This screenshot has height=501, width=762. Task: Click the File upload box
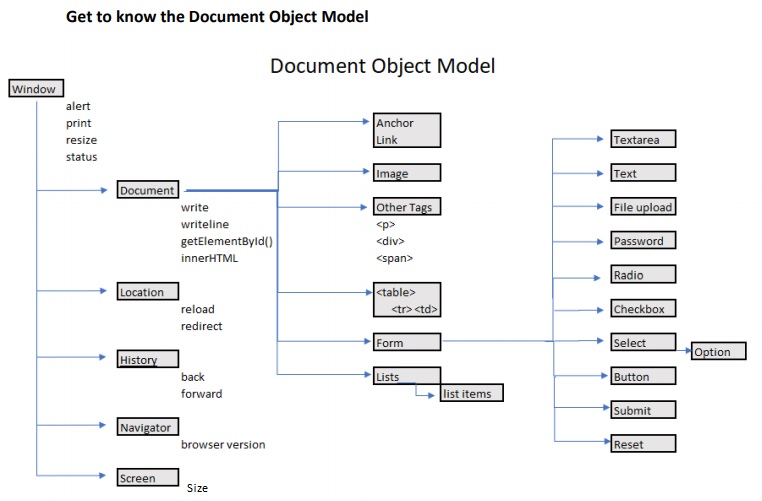tap(643, 207)
